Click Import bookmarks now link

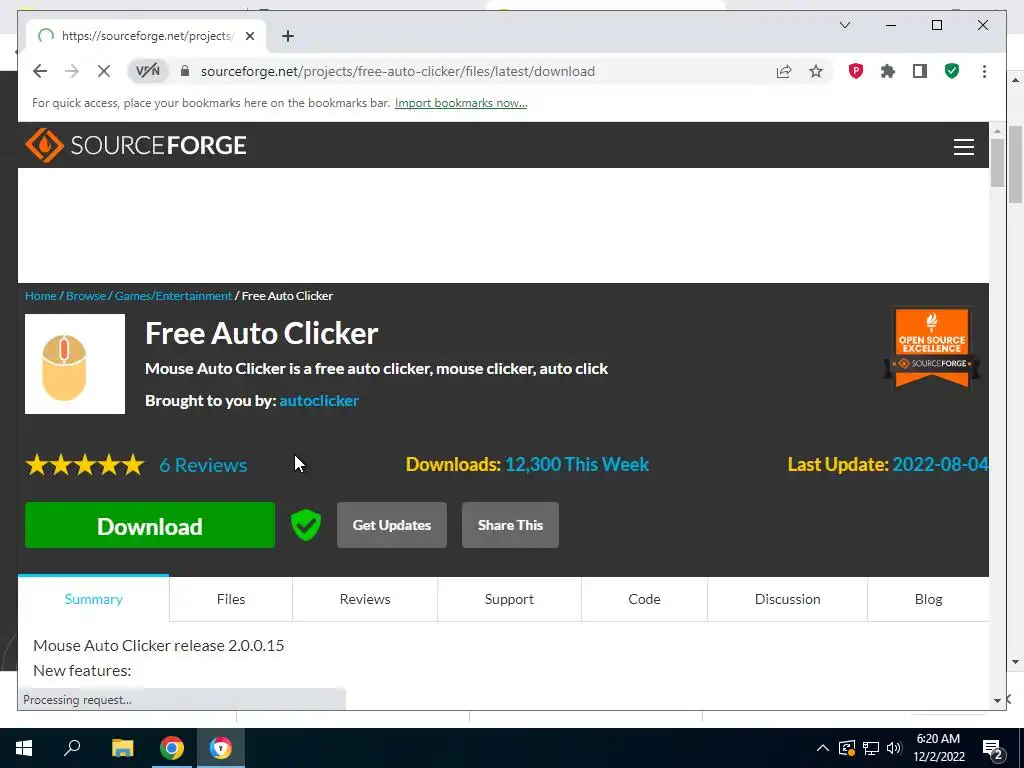point(461,103)
